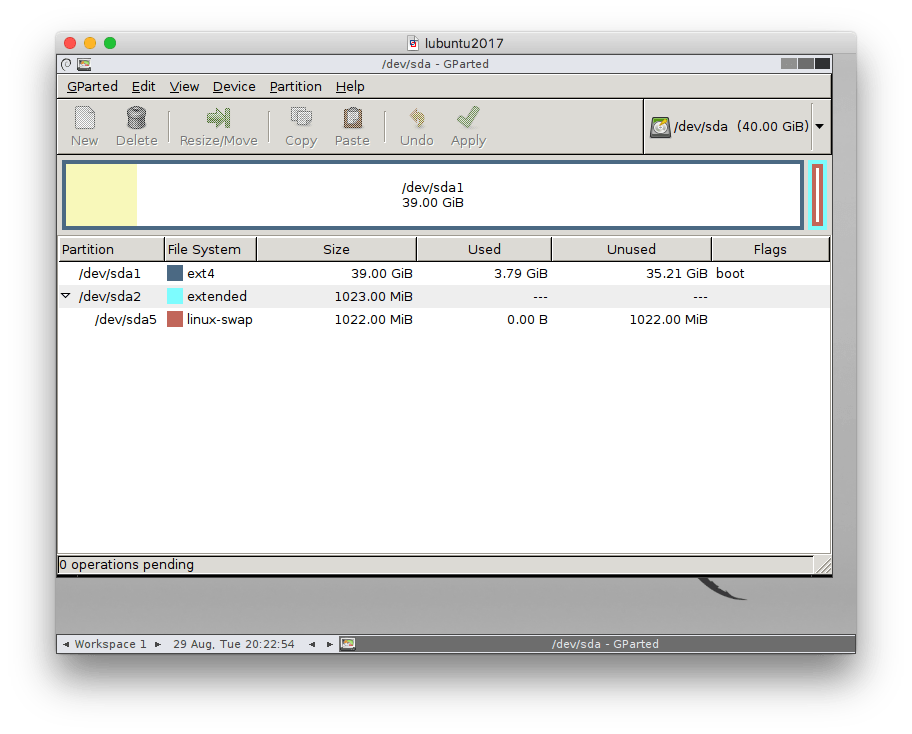Open the Device menu
The image size is (912, 734).
(x=234, y=87)
